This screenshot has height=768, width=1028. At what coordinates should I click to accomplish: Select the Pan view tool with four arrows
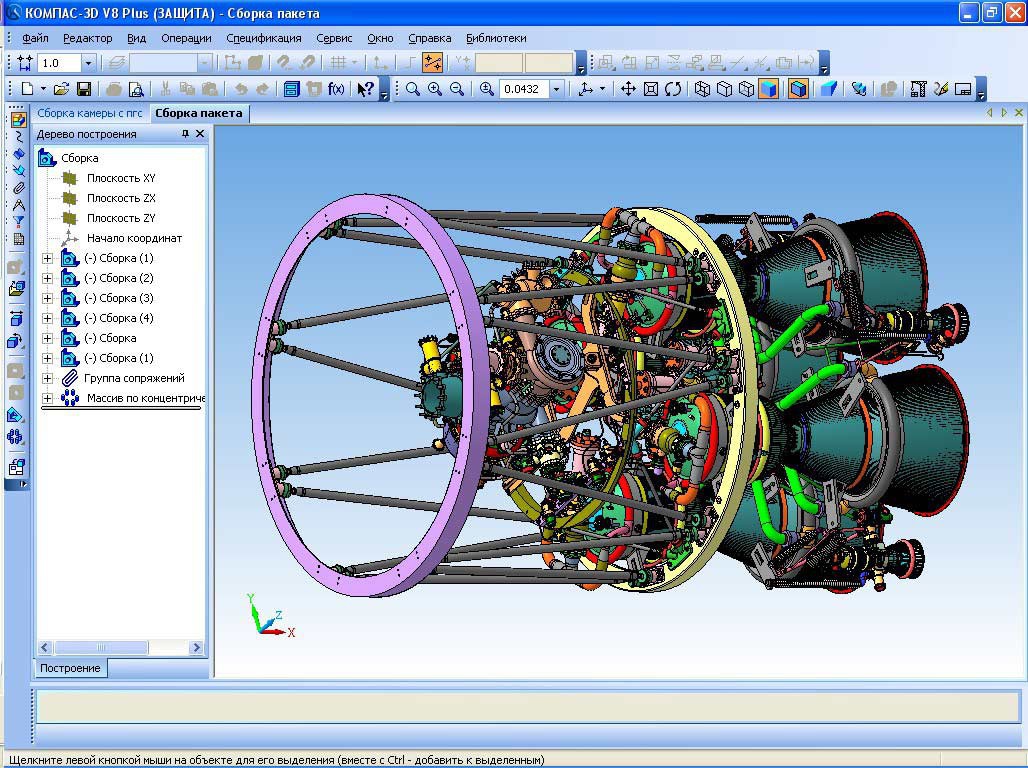point(628,89)
